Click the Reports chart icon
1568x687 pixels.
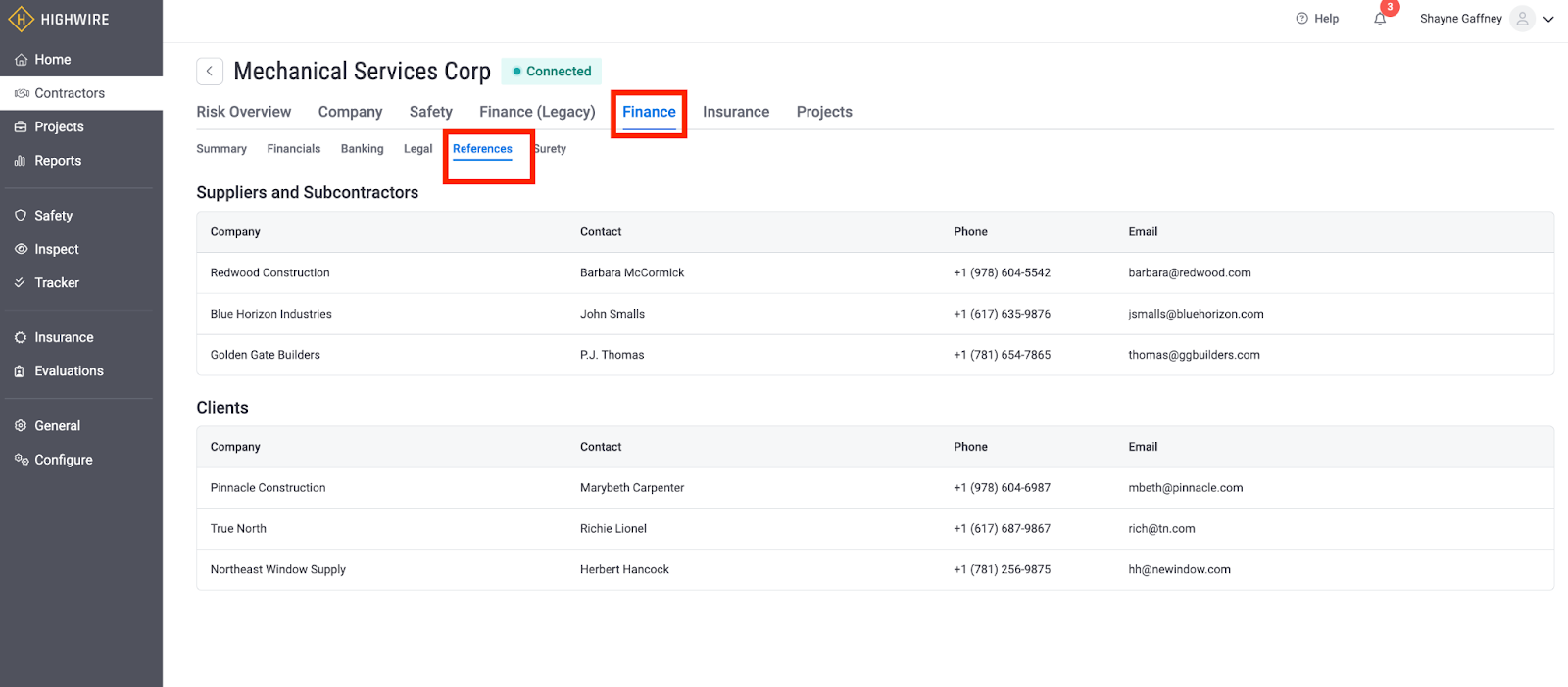pos(21,161)
